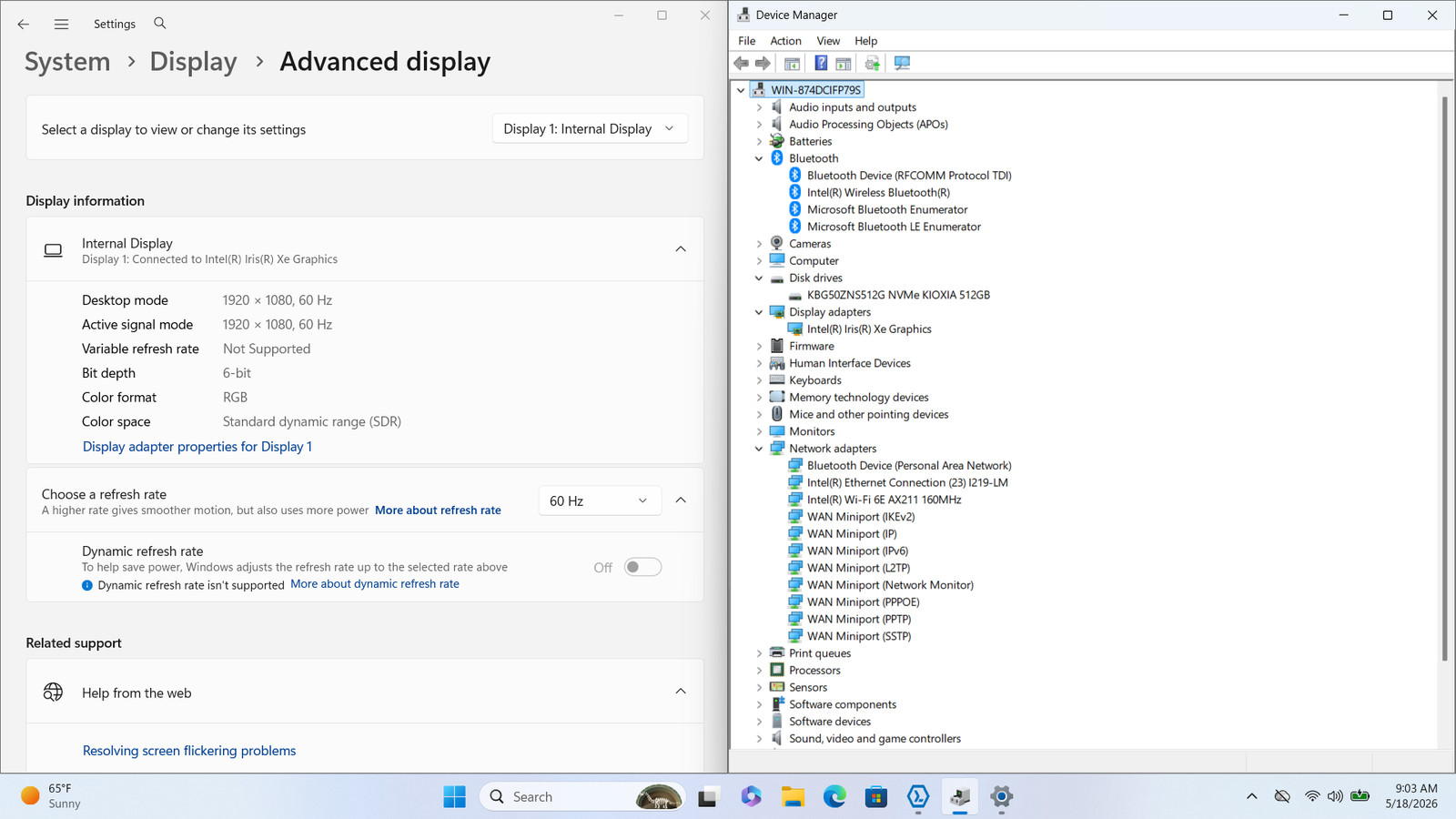This screenshot has height=819, width=1456.
Task: Open the View menu in Device Manager
Action: 828,41
